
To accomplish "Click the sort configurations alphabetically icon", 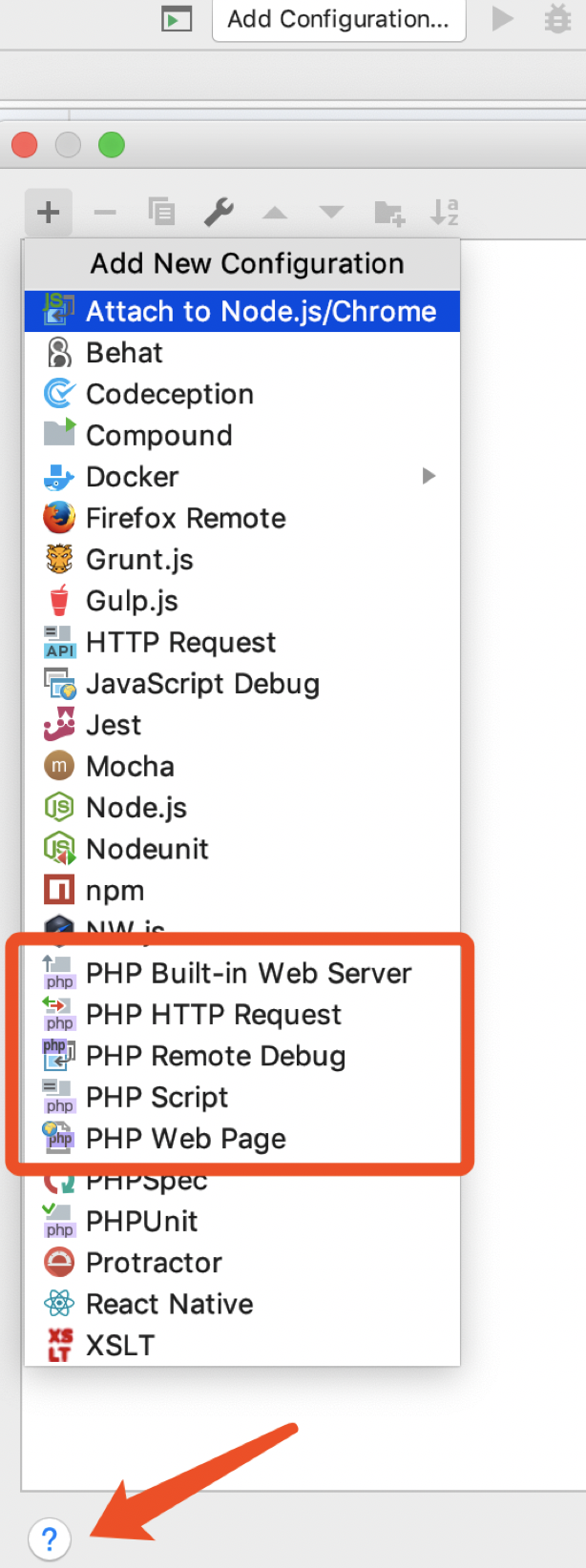I will click(445, 212).
